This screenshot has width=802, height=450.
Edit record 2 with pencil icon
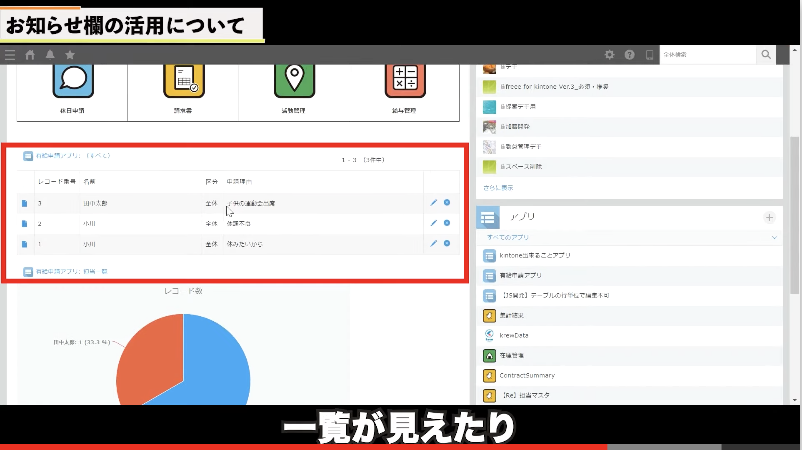point(433,223)
